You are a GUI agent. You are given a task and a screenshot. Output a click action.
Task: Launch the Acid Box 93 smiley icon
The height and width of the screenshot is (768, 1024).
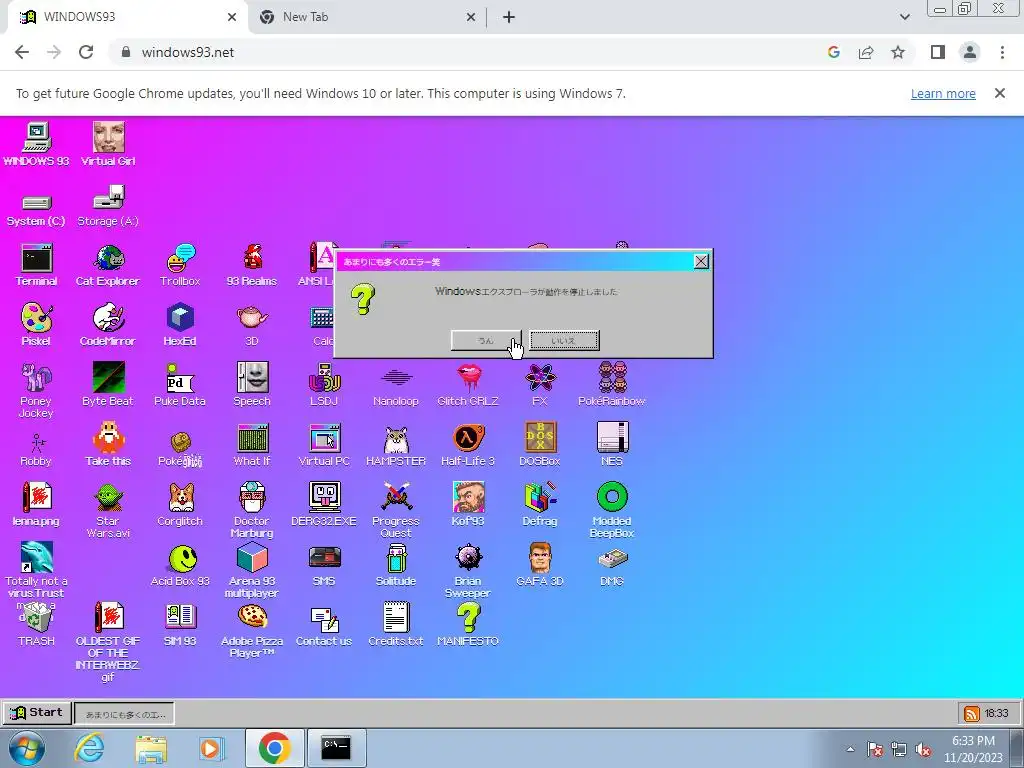click(x=180, y=565)
